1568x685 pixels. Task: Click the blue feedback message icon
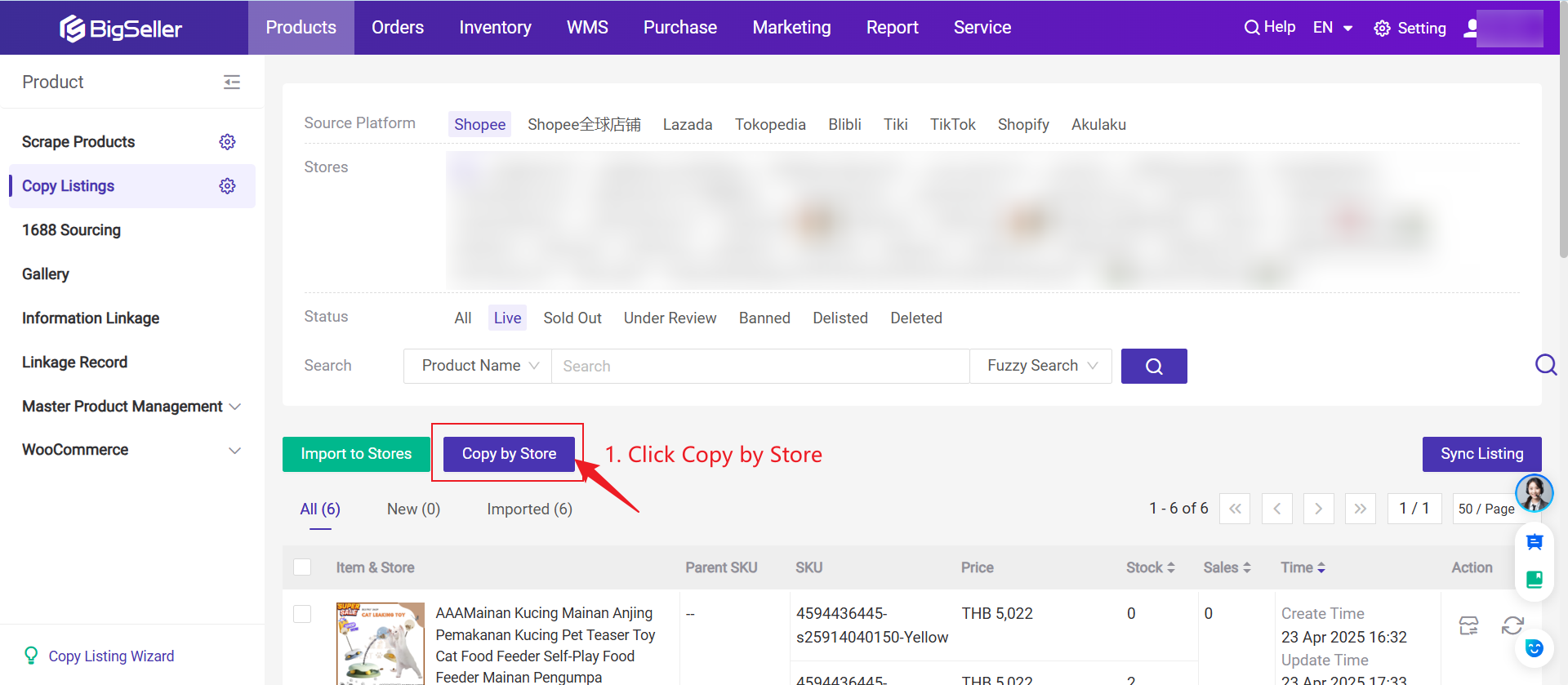[x=1535, y=542]
